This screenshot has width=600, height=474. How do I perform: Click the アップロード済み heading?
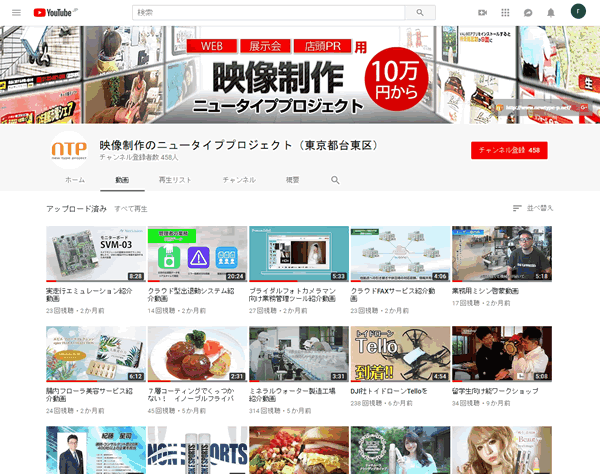pos(77,209)
